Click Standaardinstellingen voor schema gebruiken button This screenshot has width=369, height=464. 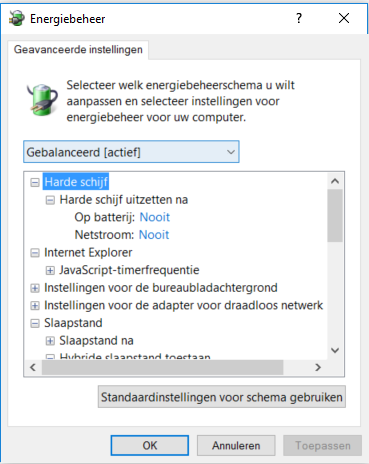(x=222, y=397)
